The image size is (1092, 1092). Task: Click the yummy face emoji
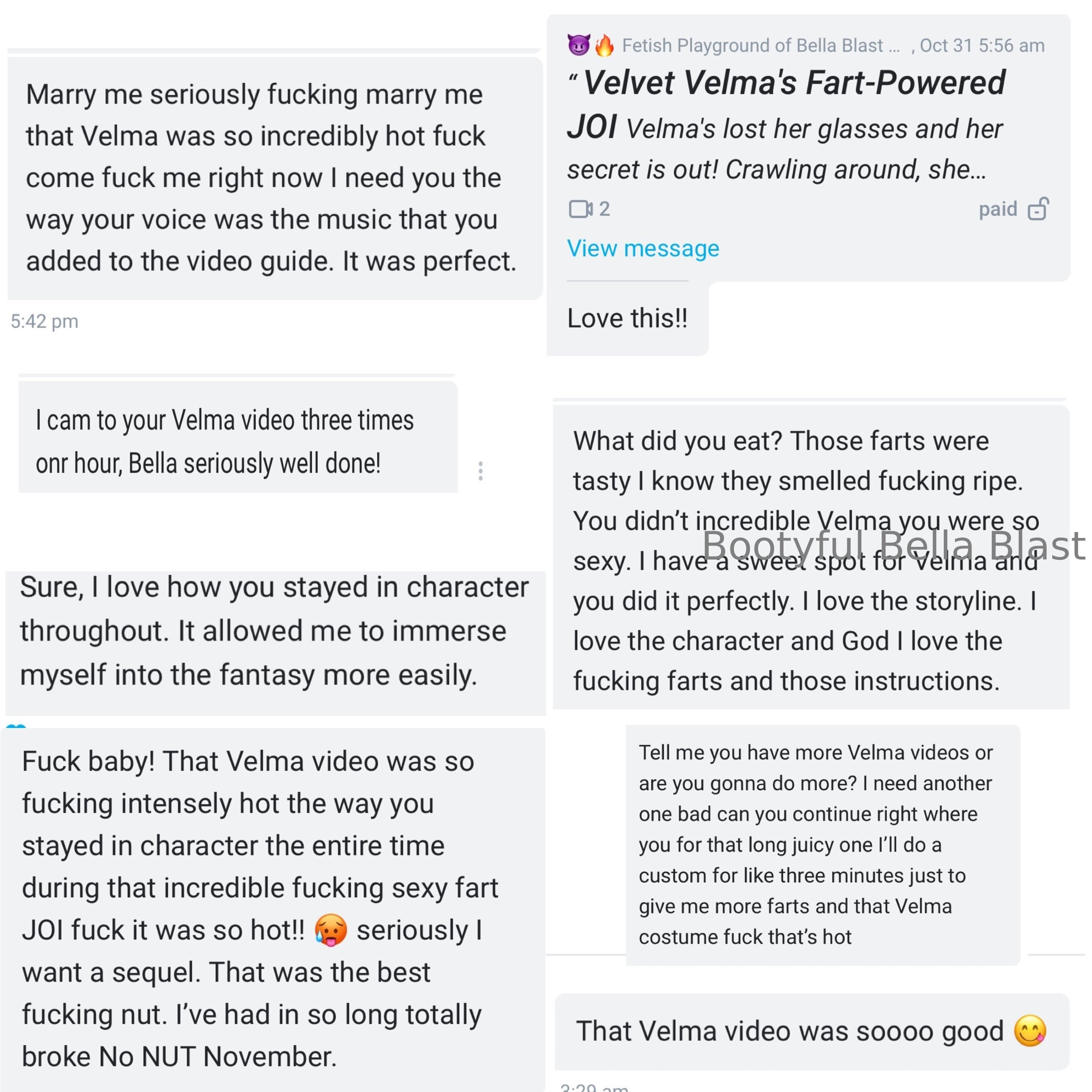click(x=1030, y=1031)
